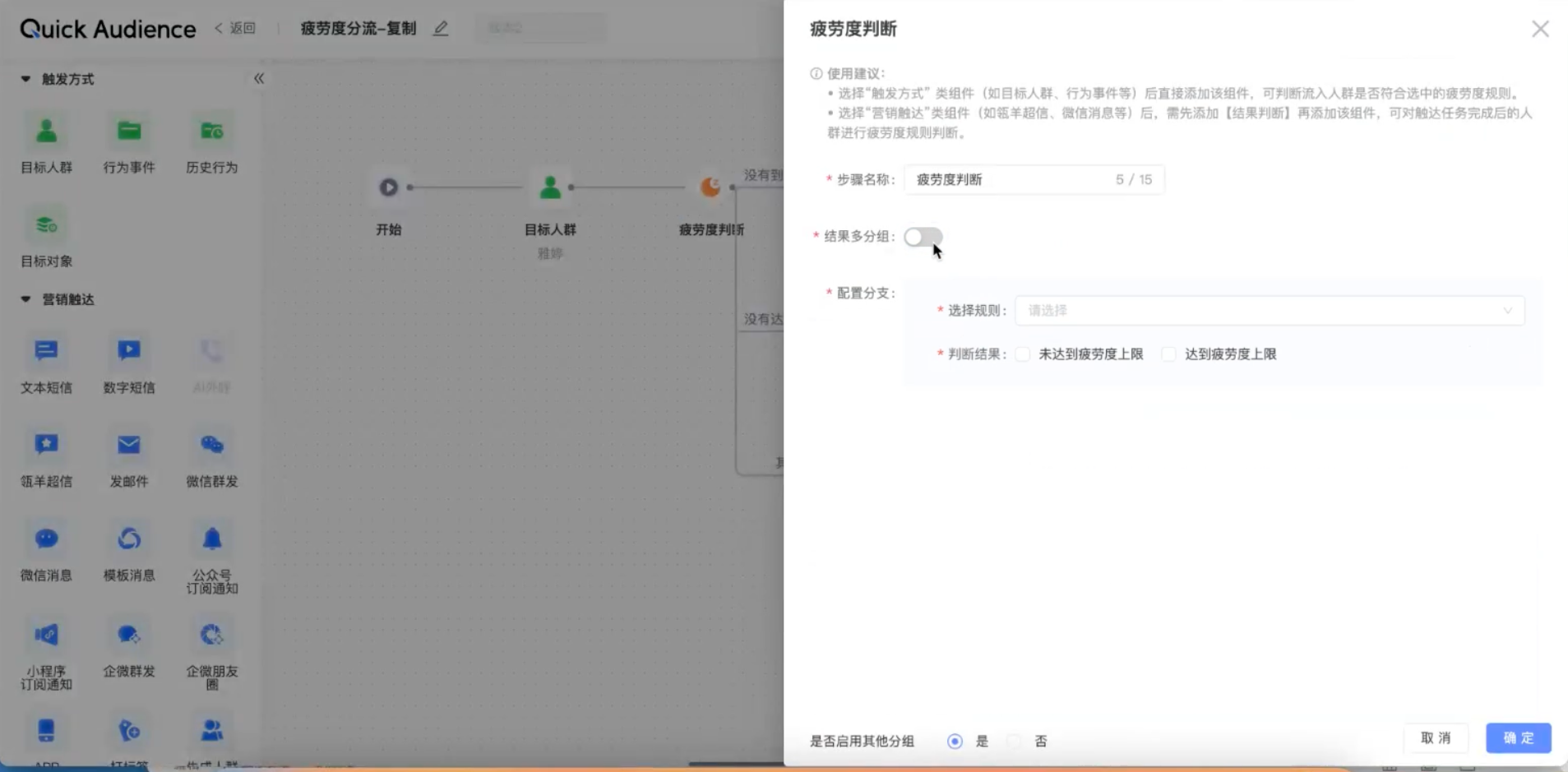Edit the journey name with pencil icon
1568x772 pixels.
point(441,29)
